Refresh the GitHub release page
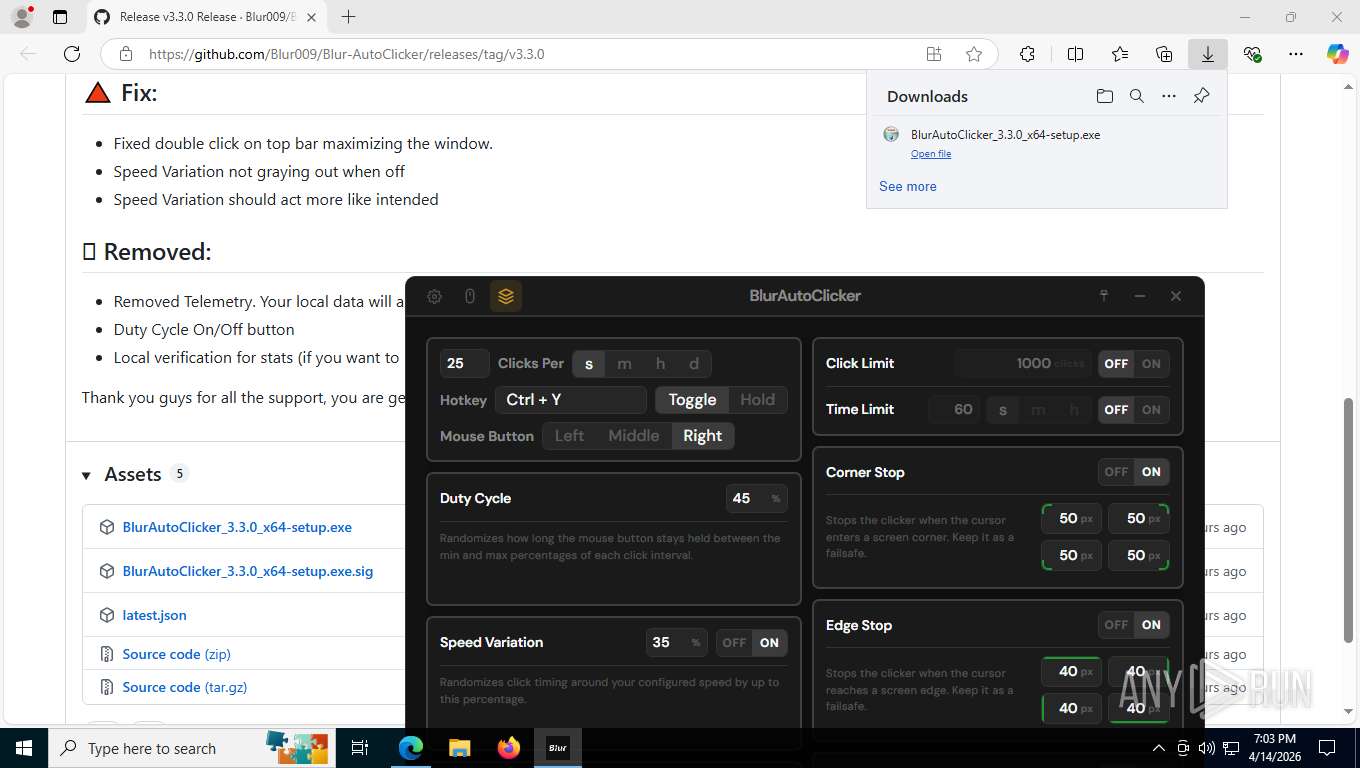The height and width of the screenshot is (768, 1360). [x=71, y=54]
